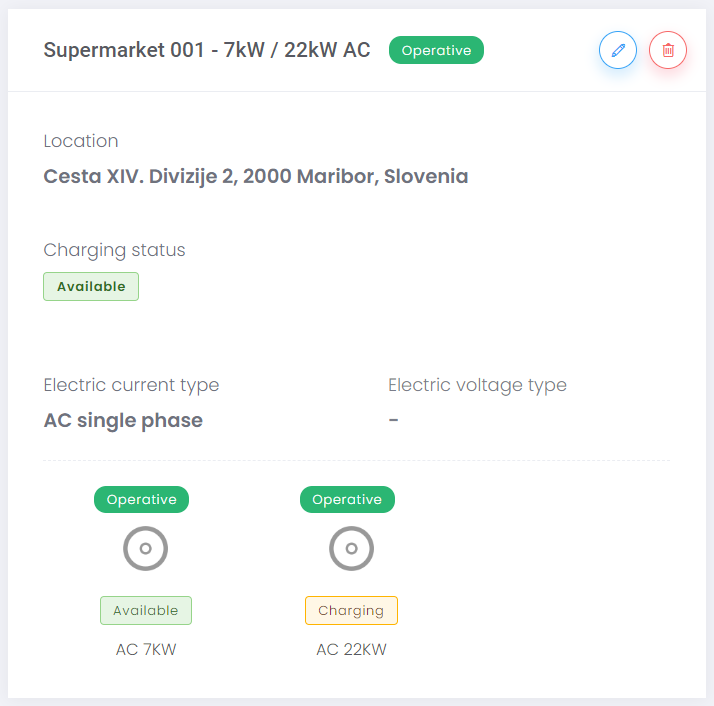
Task: Click the Supermarket 001 station title
Action: (x=207, y=50)
